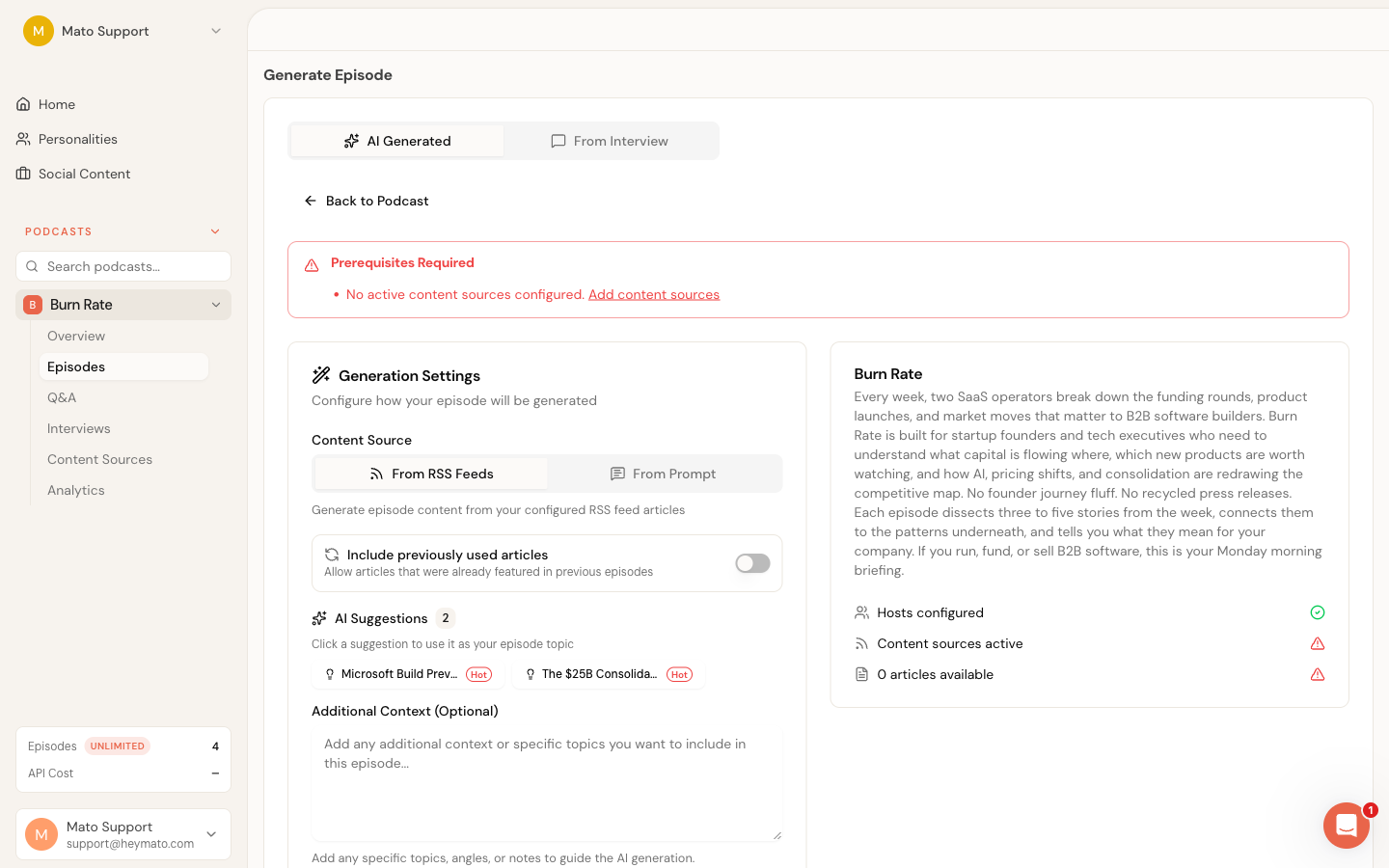Click the Add content sources link

[x=654, y=294]
